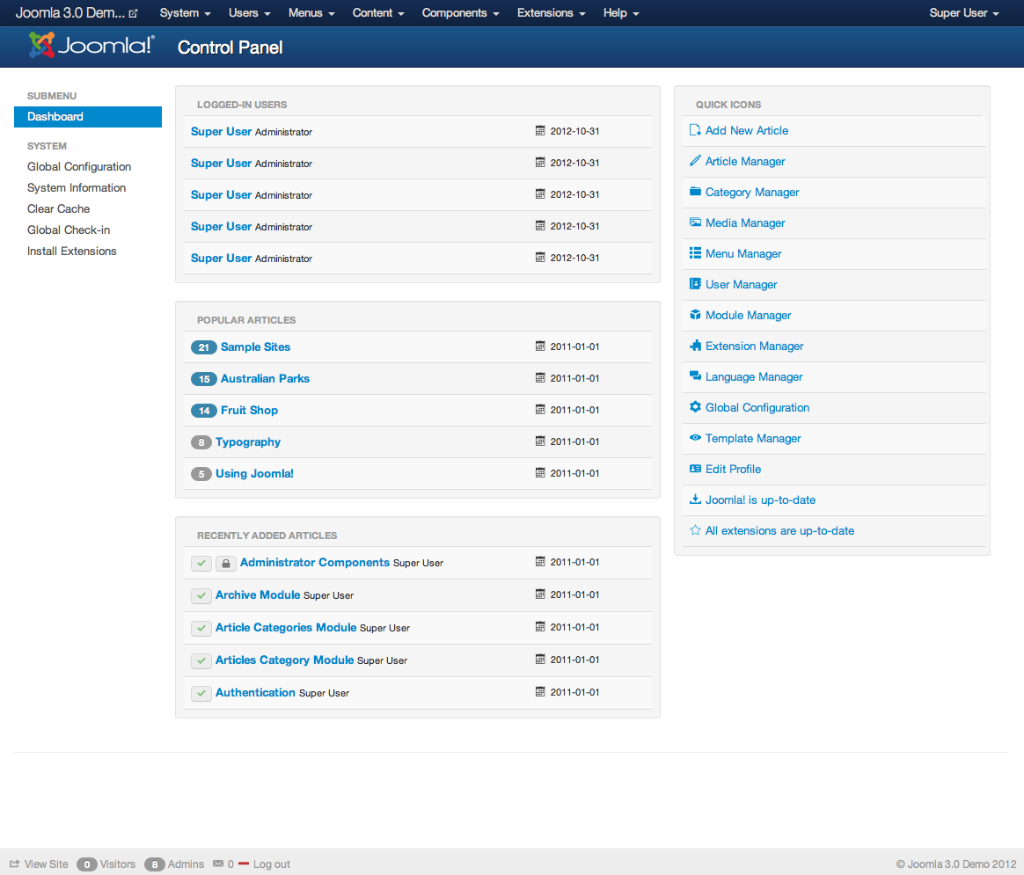This screenshot has height=875, width=1024.
Task: Open System Information from the sidebar
Action: pos(76,187)
